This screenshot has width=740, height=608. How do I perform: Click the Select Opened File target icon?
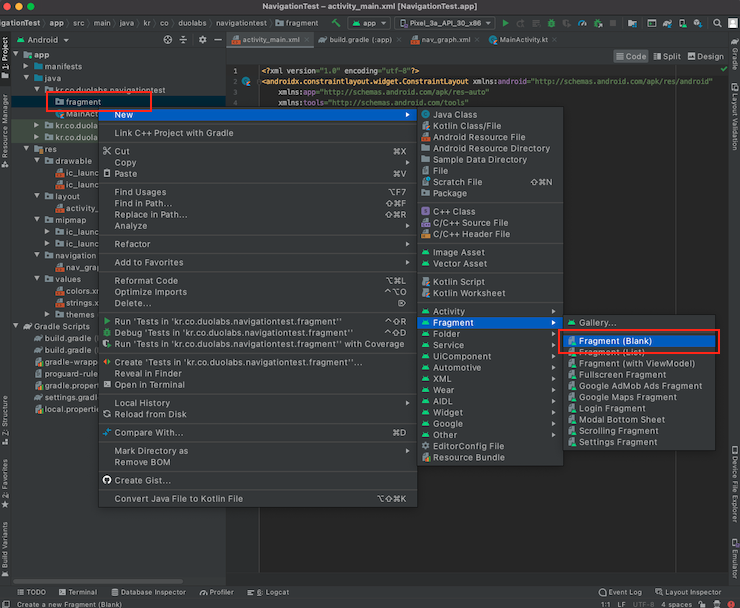168,40
